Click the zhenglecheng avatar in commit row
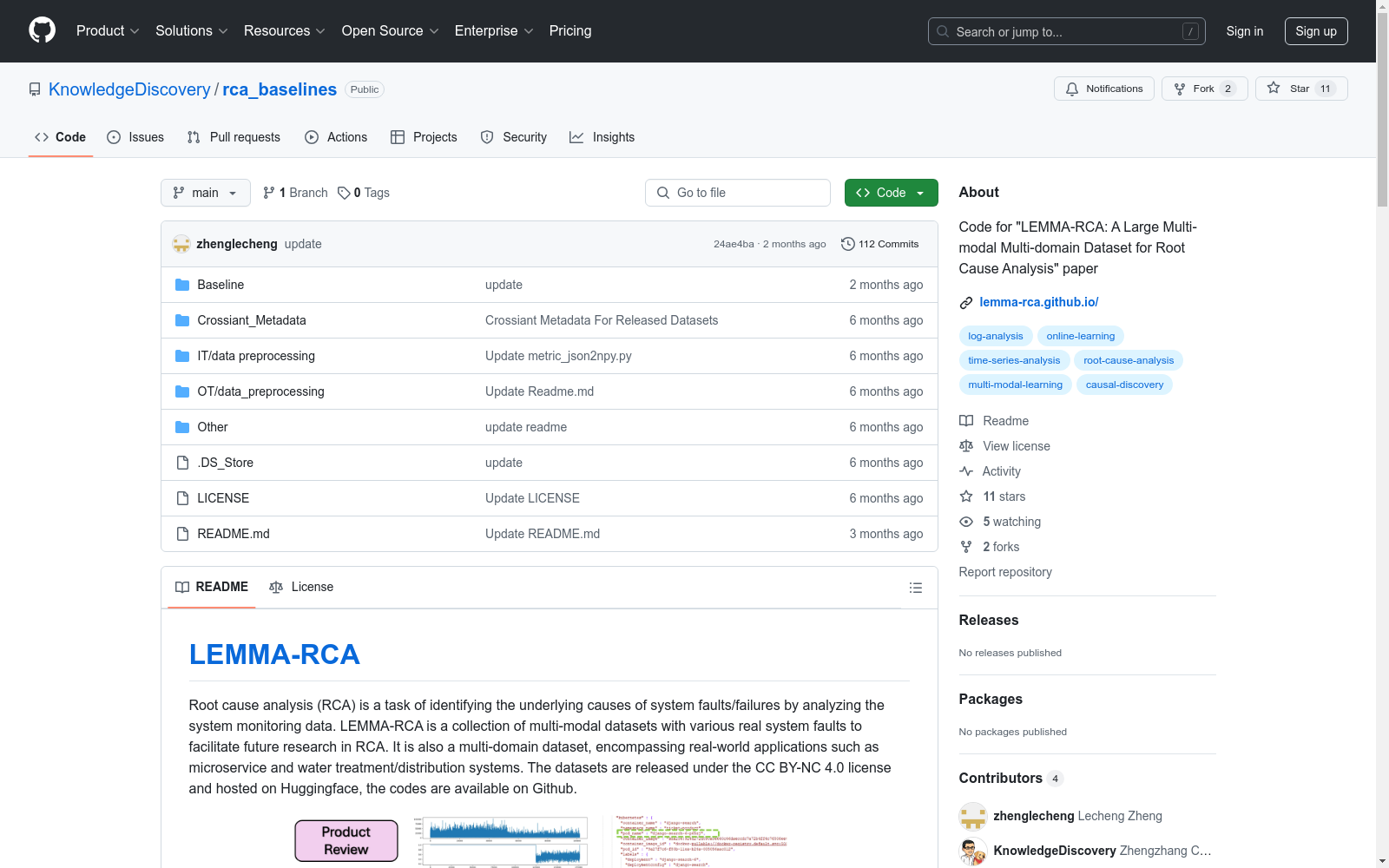 [181, 244]
